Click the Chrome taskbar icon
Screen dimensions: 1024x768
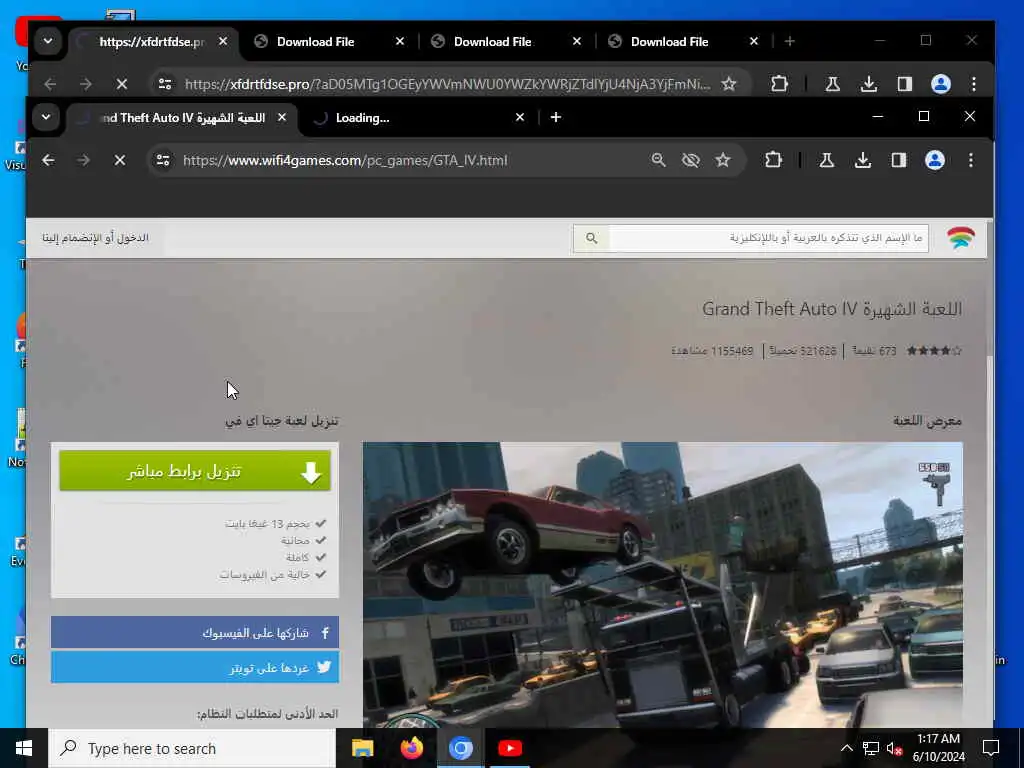[460, 748]
